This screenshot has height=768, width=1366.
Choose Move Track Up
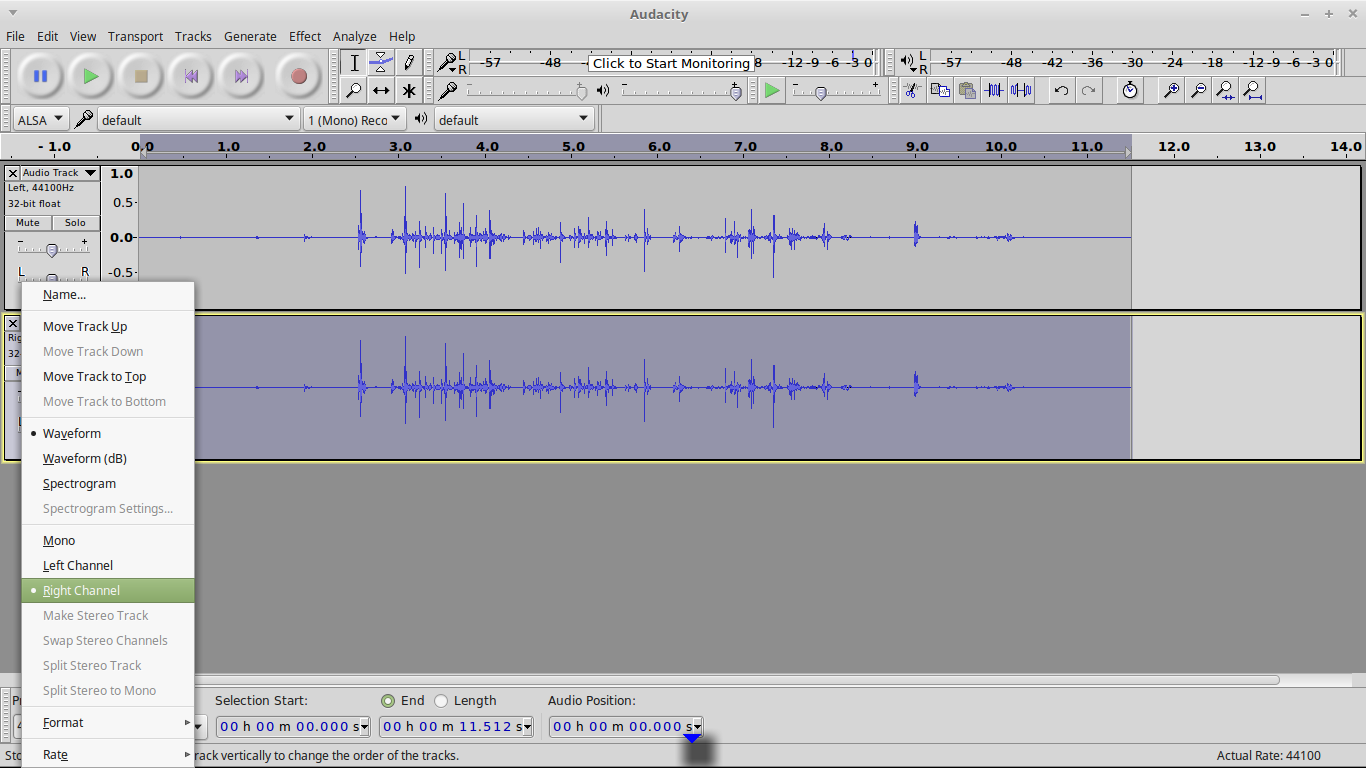pos(108,326)
